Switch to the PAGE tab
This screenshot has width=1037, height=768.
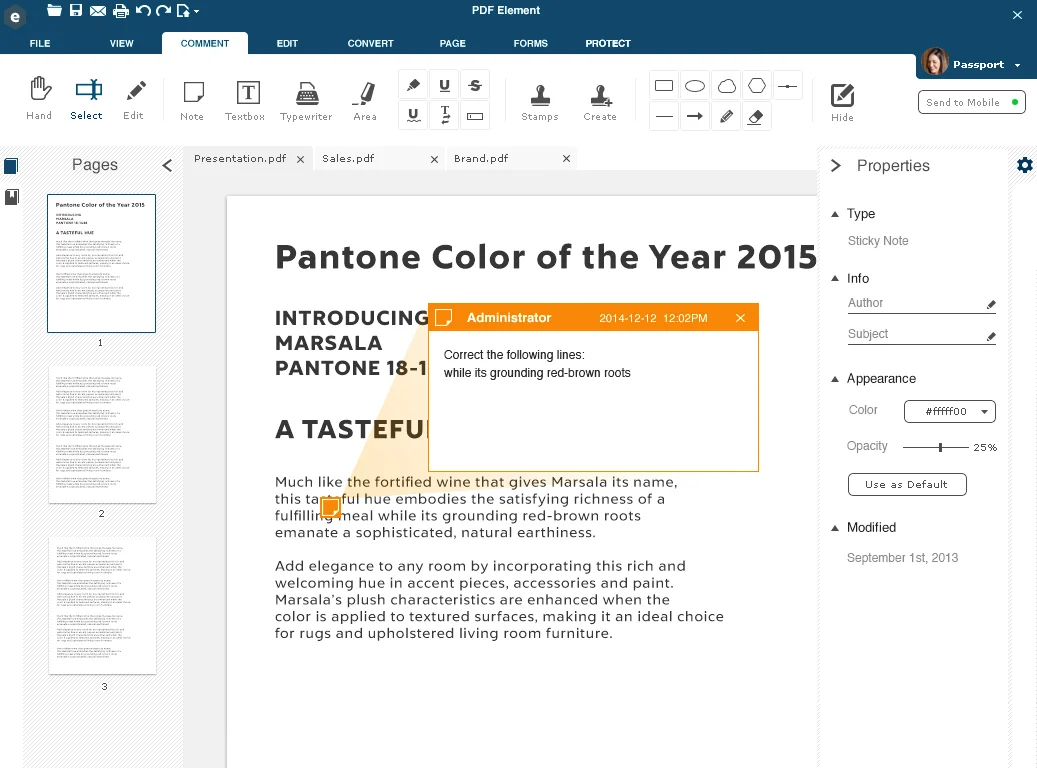452,43
